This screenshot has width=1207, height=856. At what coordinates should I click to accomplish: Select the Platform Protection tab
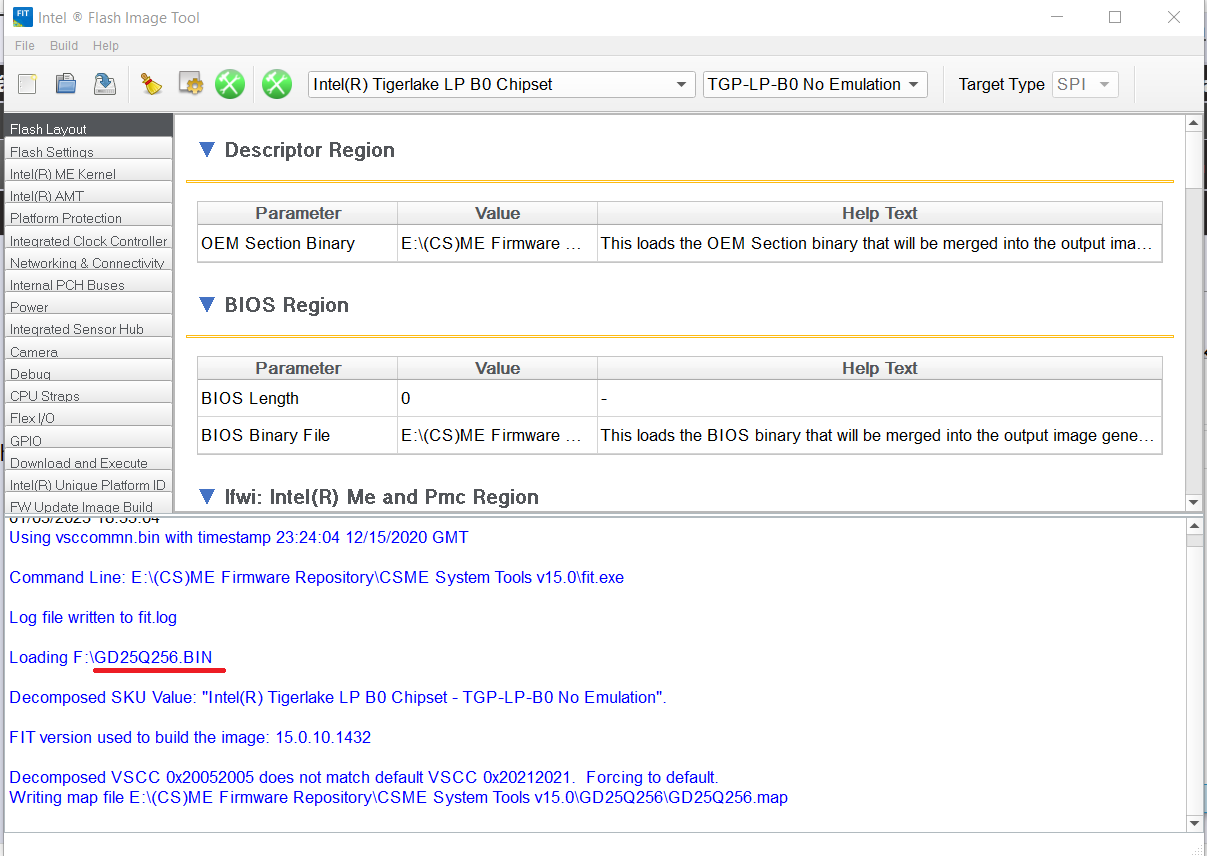[x=87, y=215]
